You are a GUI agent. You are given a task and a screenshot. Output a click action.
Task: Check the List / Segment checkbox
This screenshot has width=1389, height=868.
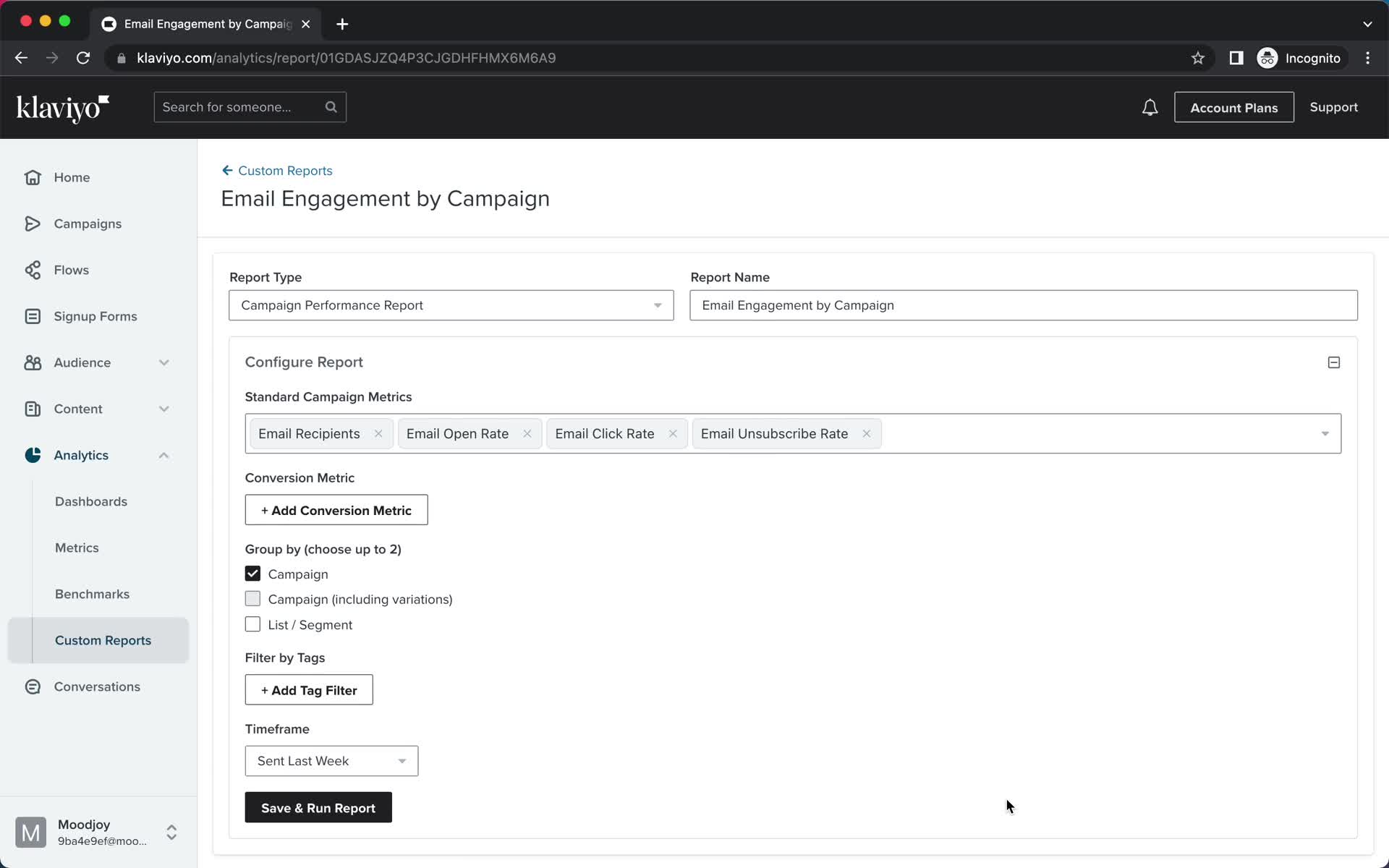pos(252,624)
